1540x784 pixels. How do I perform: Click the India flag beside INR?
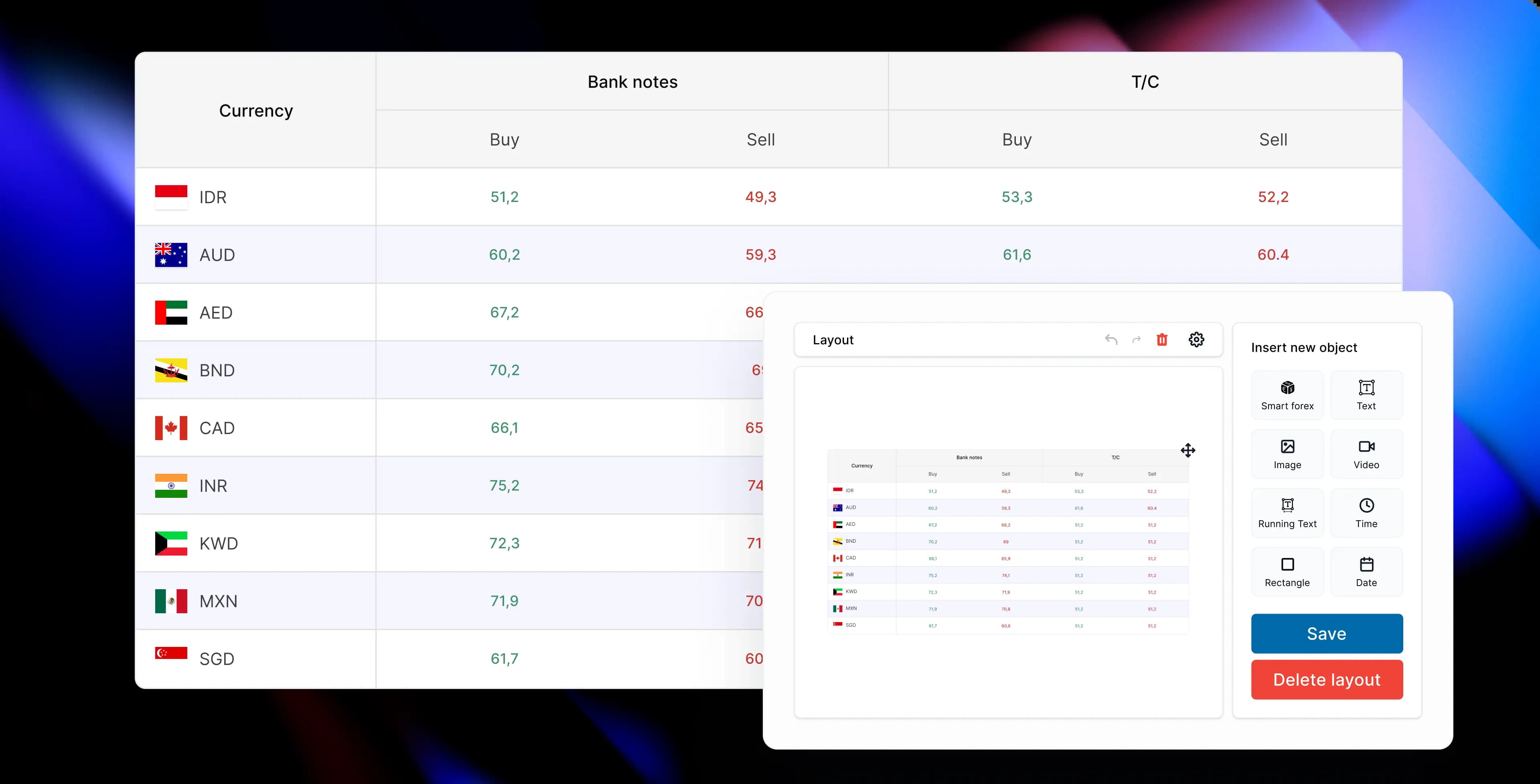point(171,486)
